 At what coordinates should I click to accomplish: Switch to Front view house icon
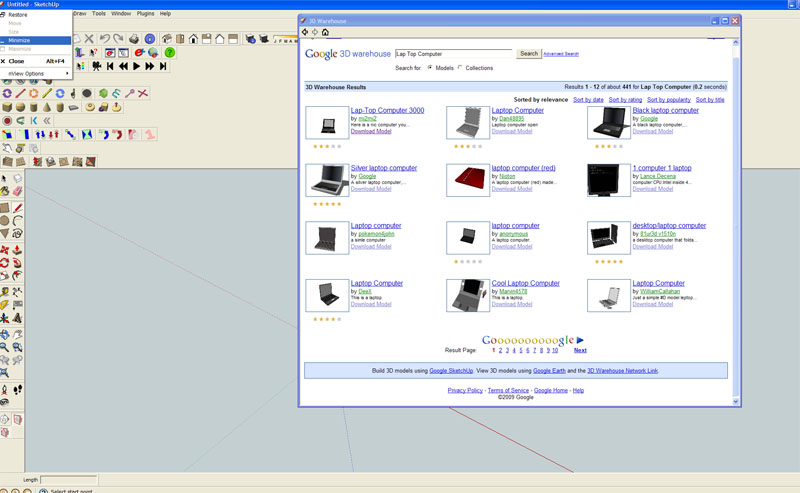(193, 39)
